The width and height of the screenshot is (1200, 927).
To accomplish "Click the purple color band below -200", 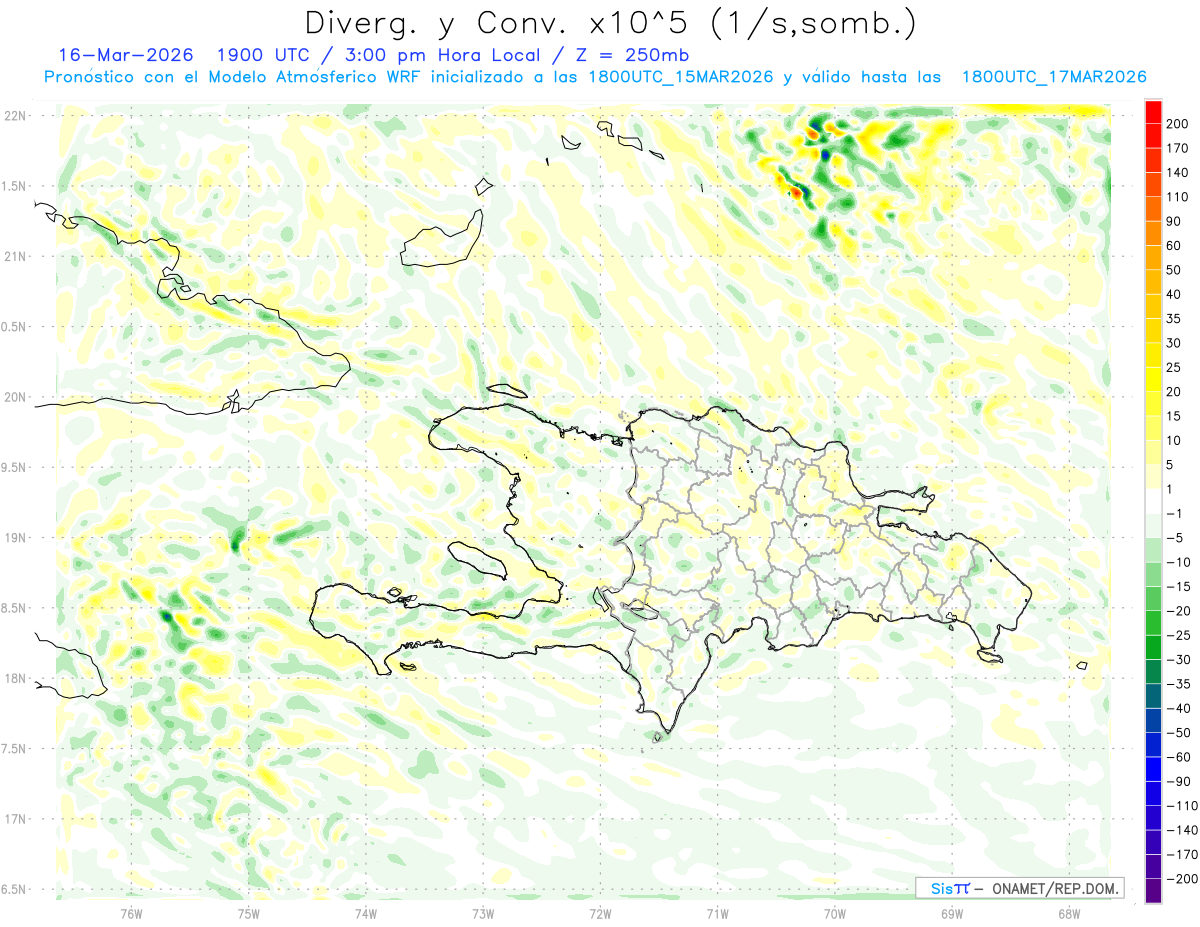I will click(1153, 891).
